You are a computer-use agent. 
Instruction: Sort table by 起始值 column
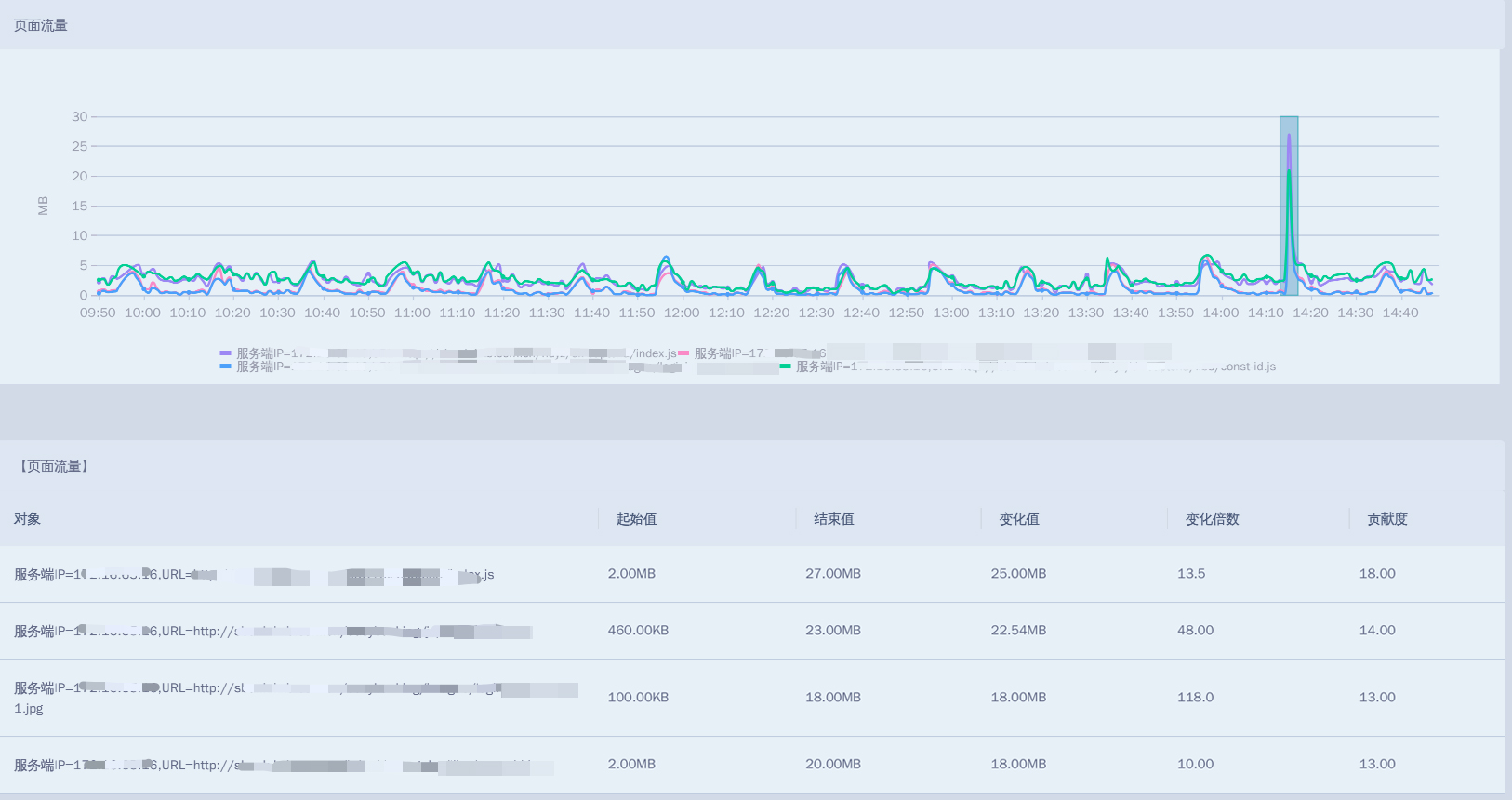[636, 519]
